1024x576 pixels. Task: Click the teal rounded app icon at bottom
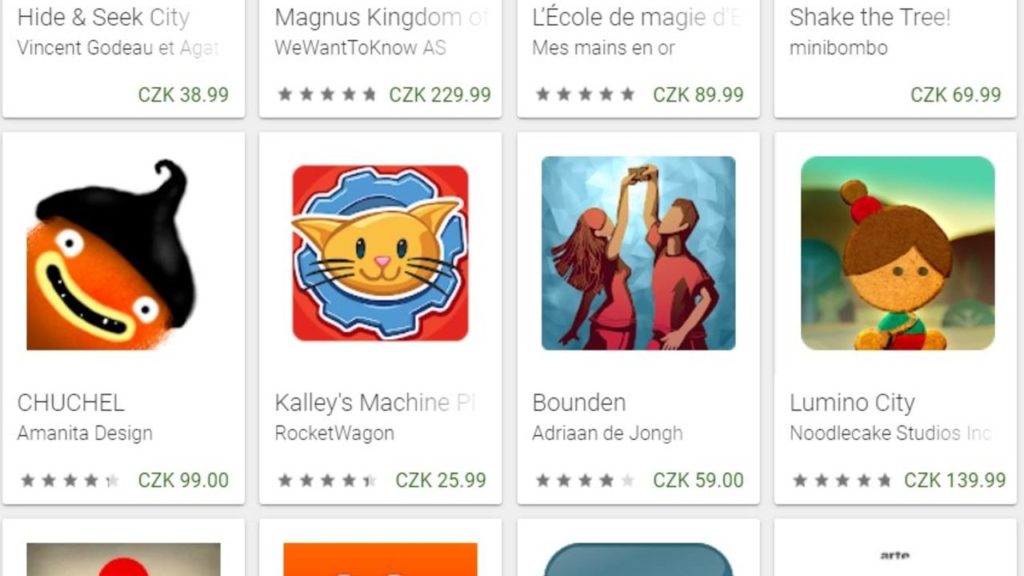coord(638,560)
